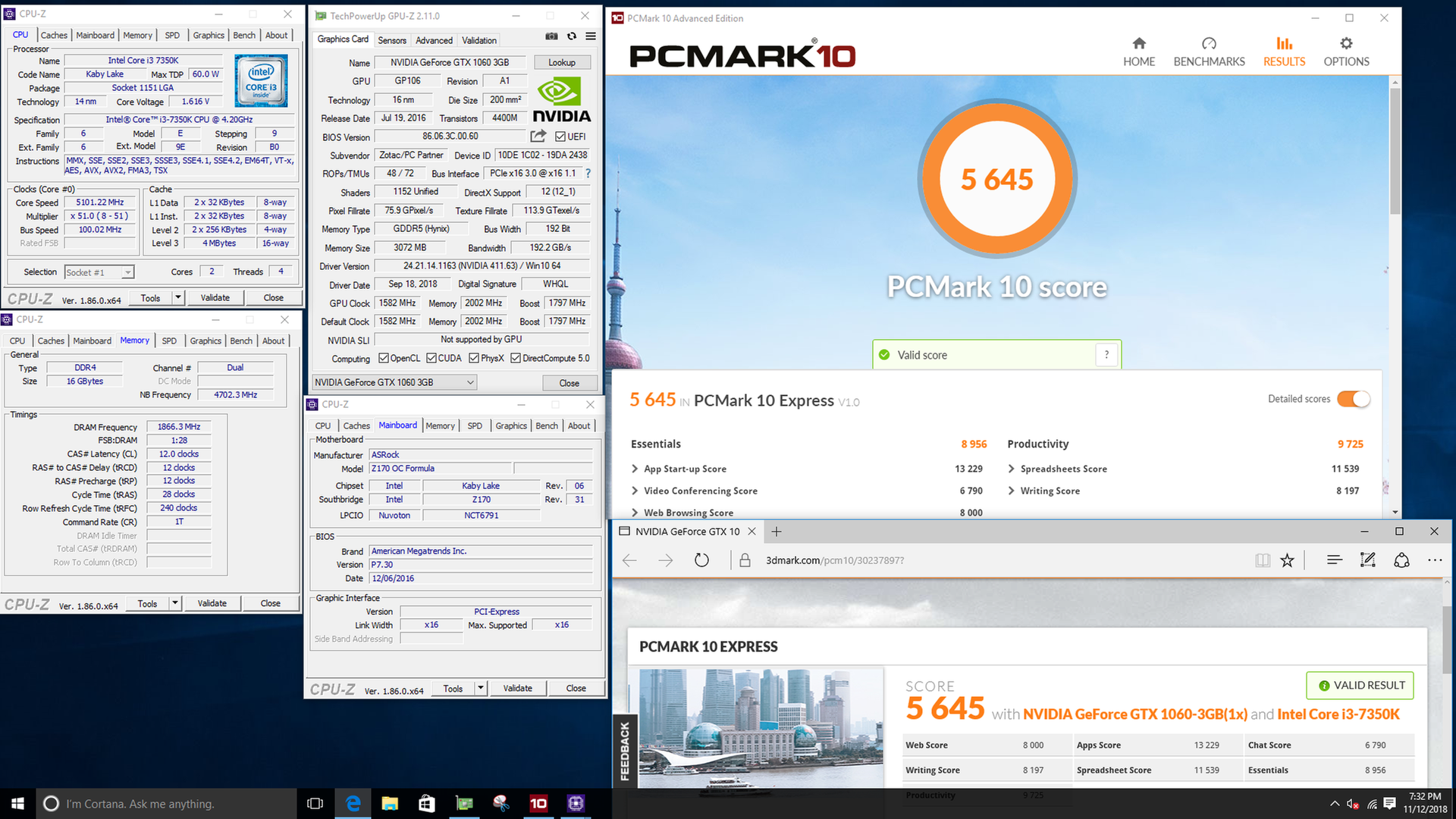Click bus interface question mark in GPU-Z
The image size is (1456, 819).
(588, 174)
